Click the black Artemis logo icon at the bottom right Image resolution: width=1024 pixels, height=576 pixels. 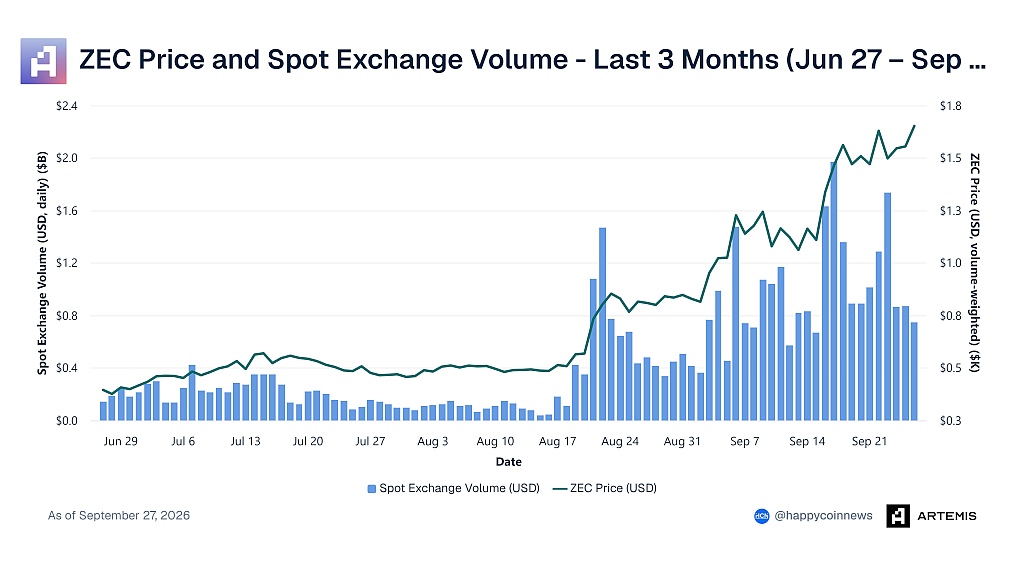coord(898,516)
